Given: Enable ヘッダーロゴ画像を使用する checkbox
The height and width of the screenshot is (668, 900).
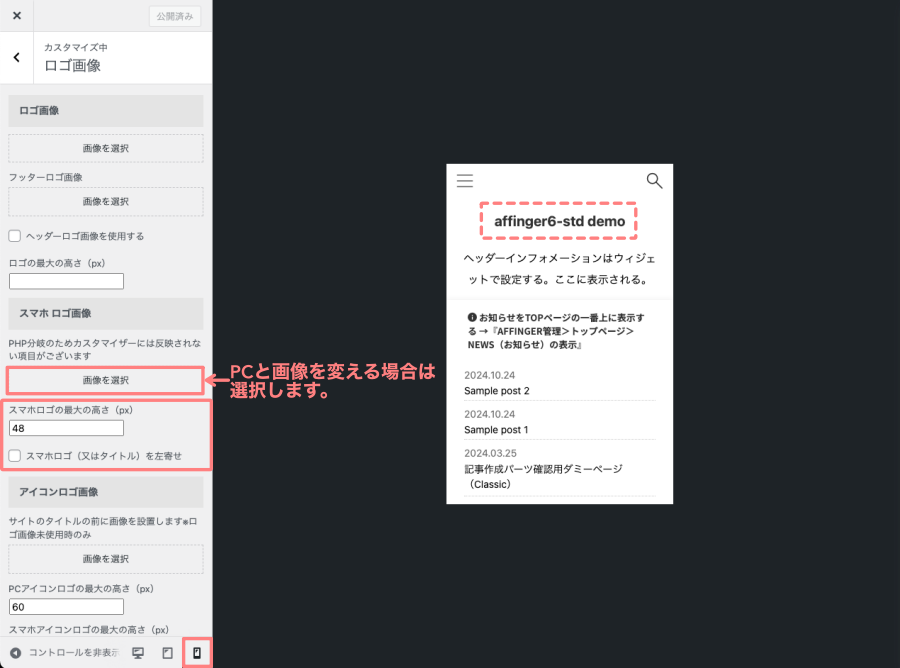Looking at the screenshot, I should click(x=15, y=236).
